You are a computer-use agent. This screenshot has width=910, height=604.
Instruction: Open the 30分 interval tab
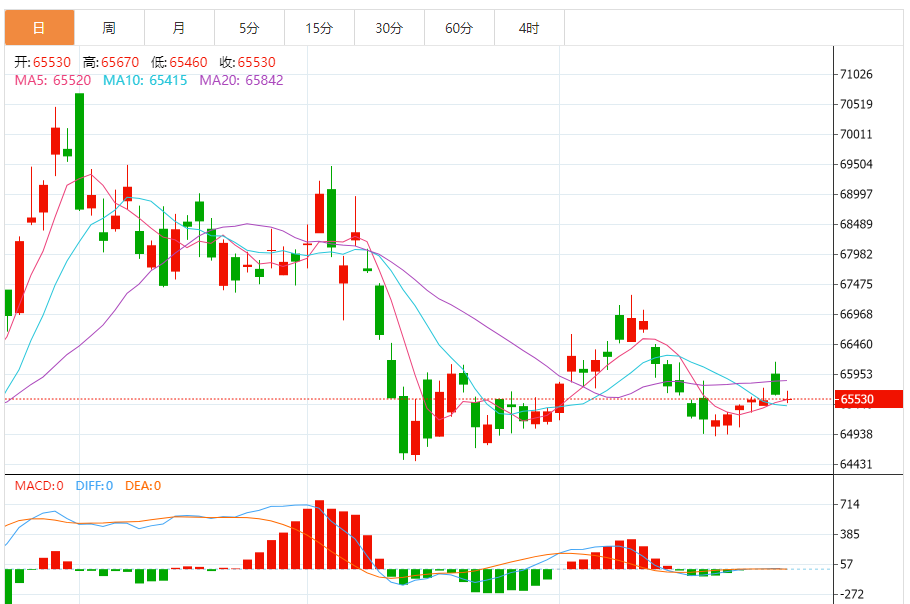click(389, 27)
